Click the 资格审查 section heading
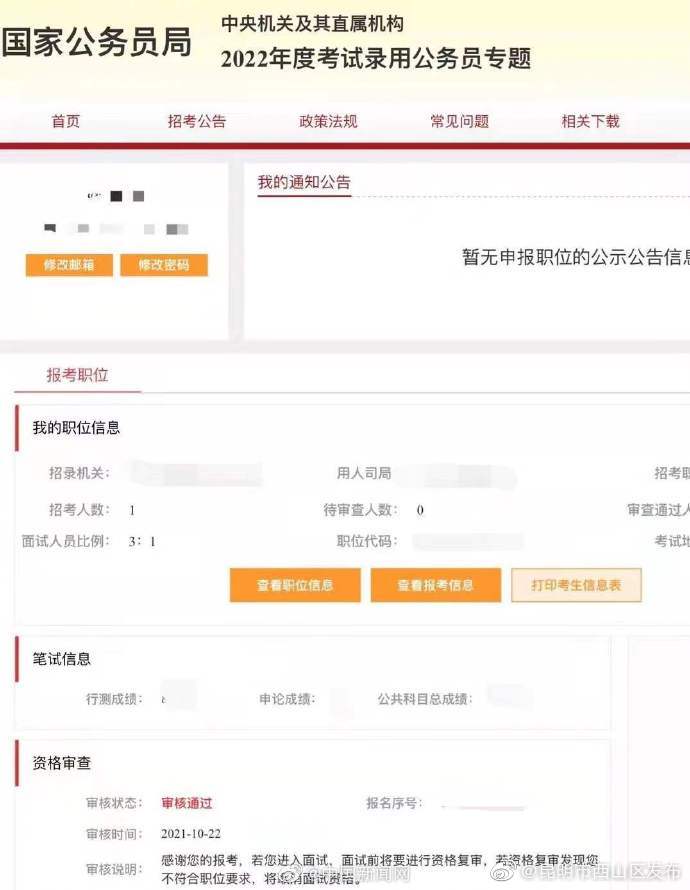The image size is (690, 890). coord(61,763)
